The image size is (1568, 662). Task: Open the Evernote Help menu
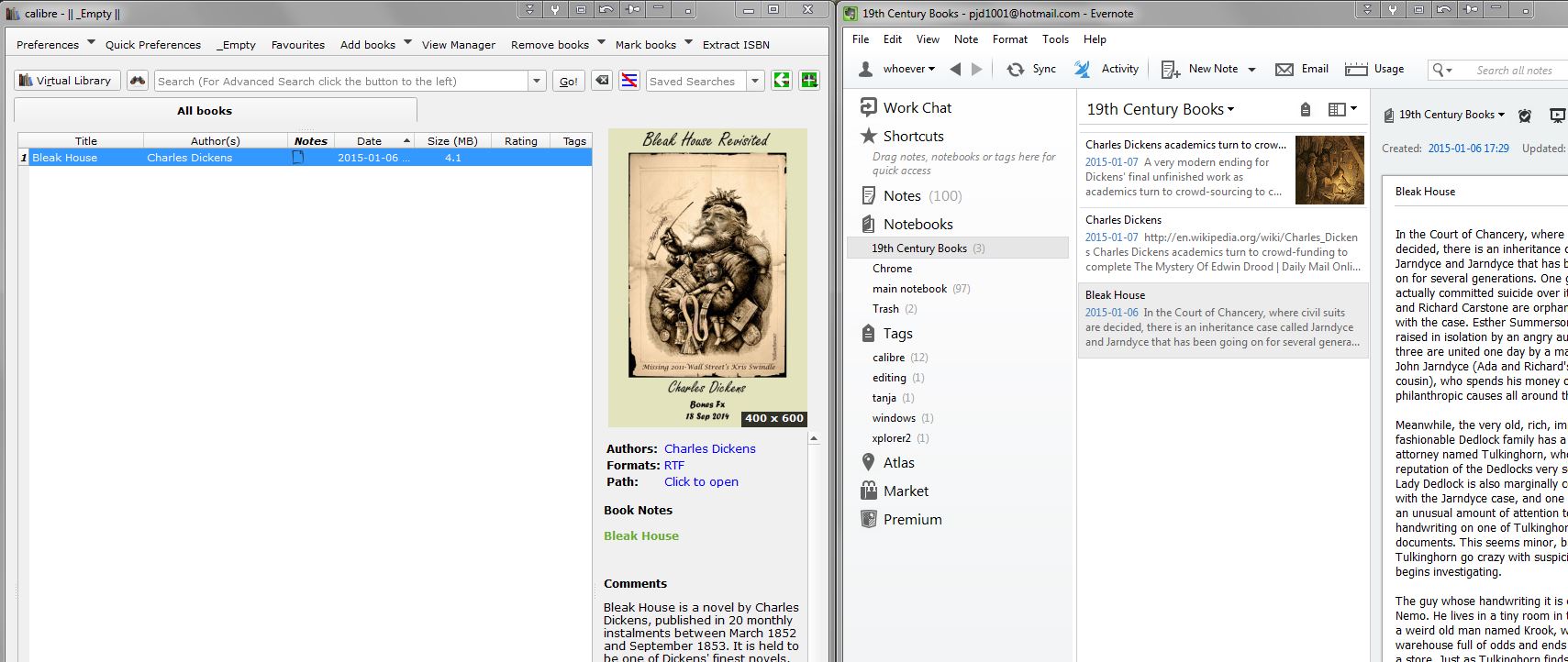pyautogui.click(x=1095, y=39)
